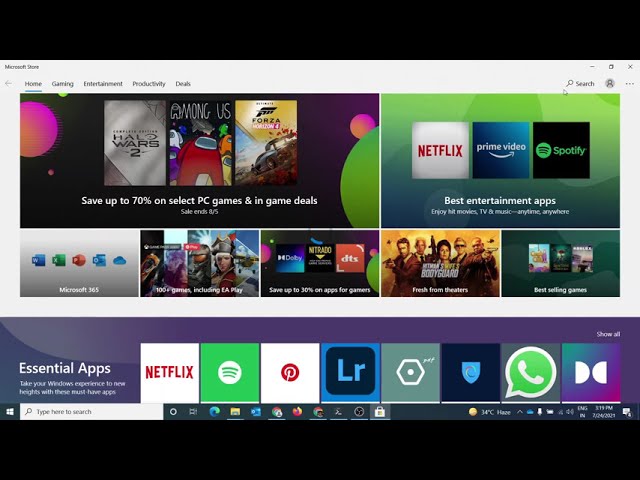Screen dimensions: 640x480
Task: Click the Among Us cover art
Action: pyautogui.click(x=200, y=143)
